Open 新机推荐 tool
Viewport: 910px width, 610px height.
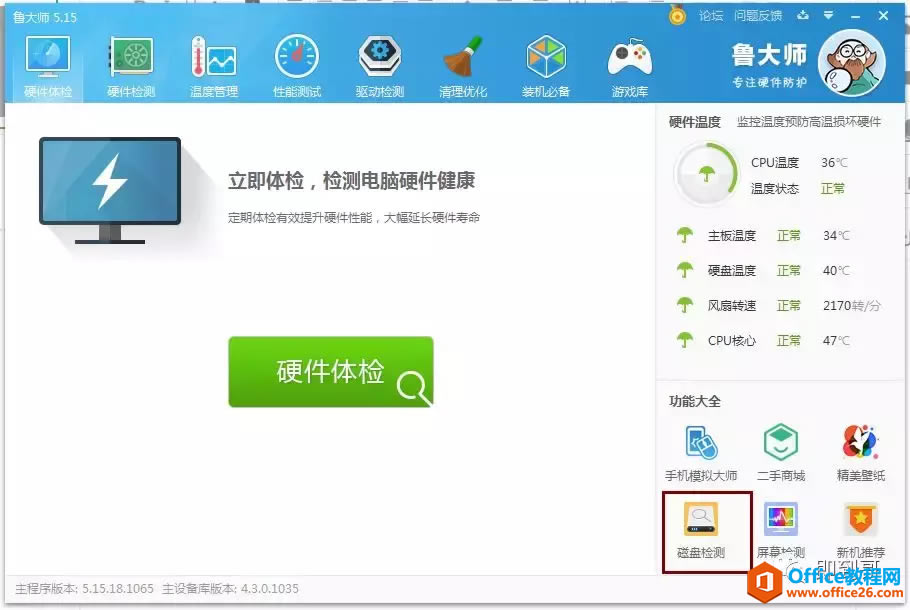click(861, 530)
